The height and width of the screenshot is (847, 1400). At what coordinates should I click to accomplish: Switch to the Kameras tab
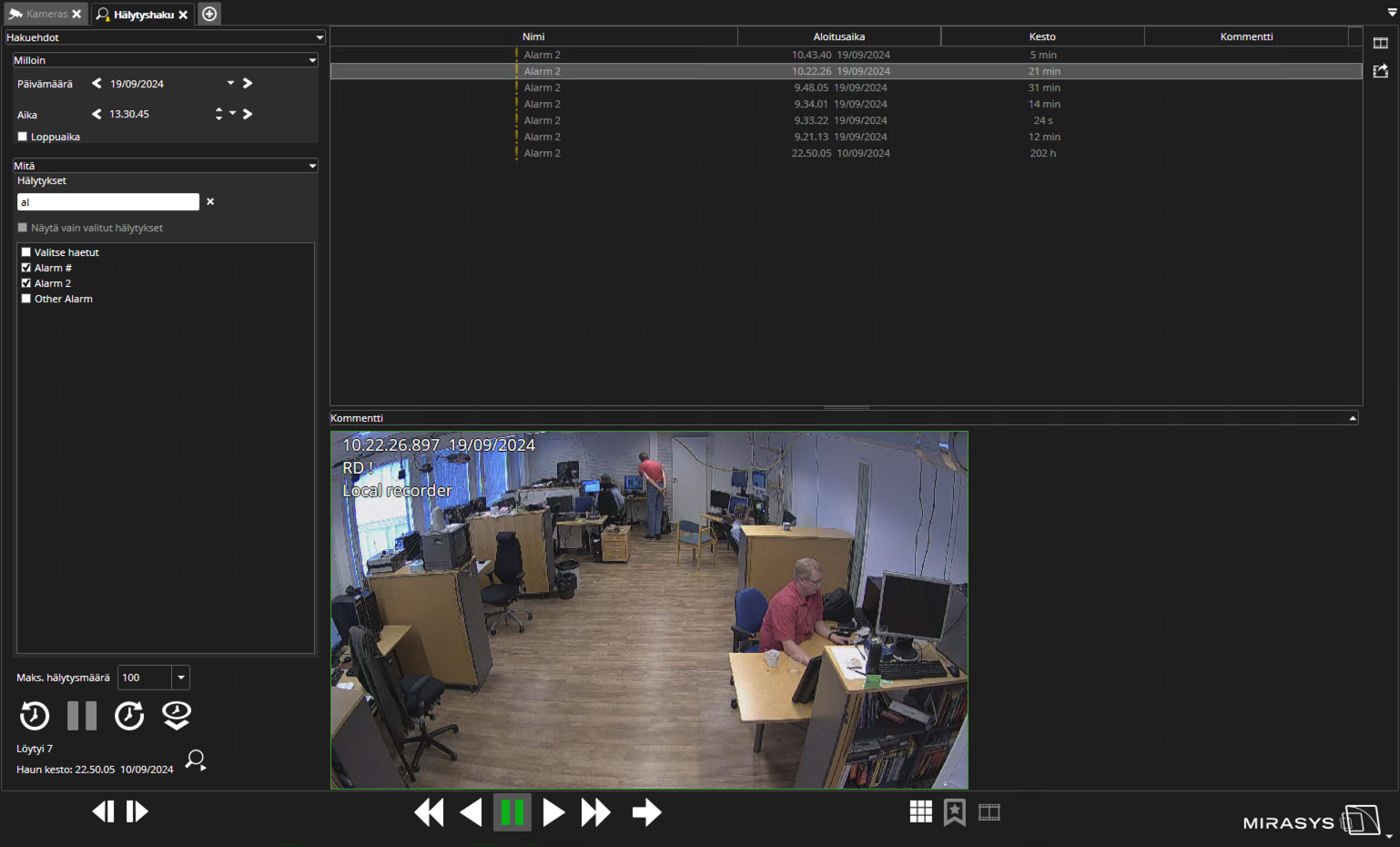coord(46,14)
